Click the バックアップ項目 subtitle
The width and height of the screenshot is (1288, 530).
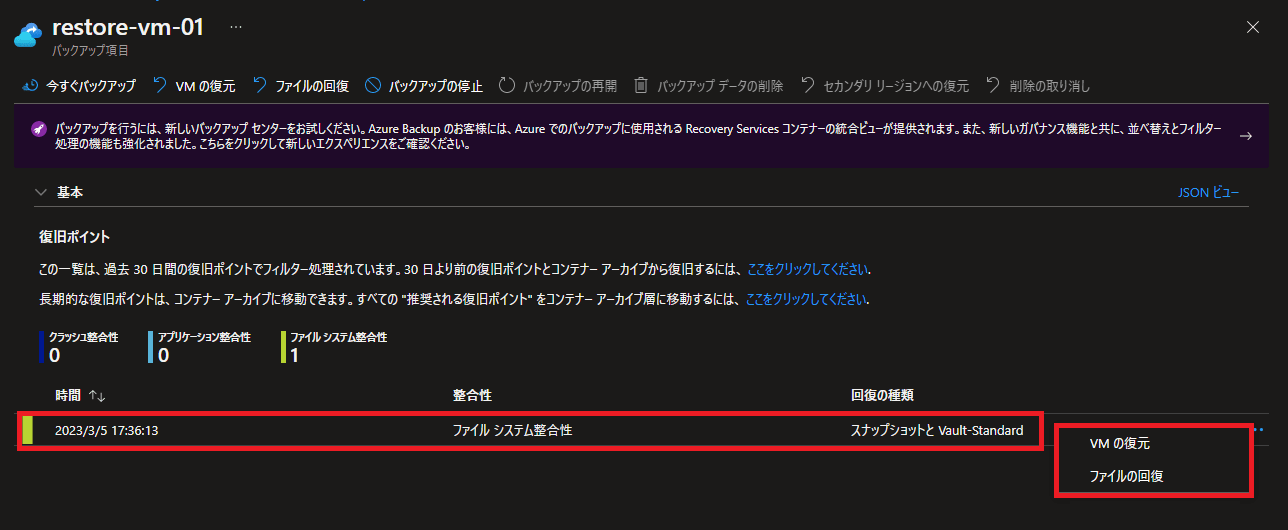click(90, 50)
